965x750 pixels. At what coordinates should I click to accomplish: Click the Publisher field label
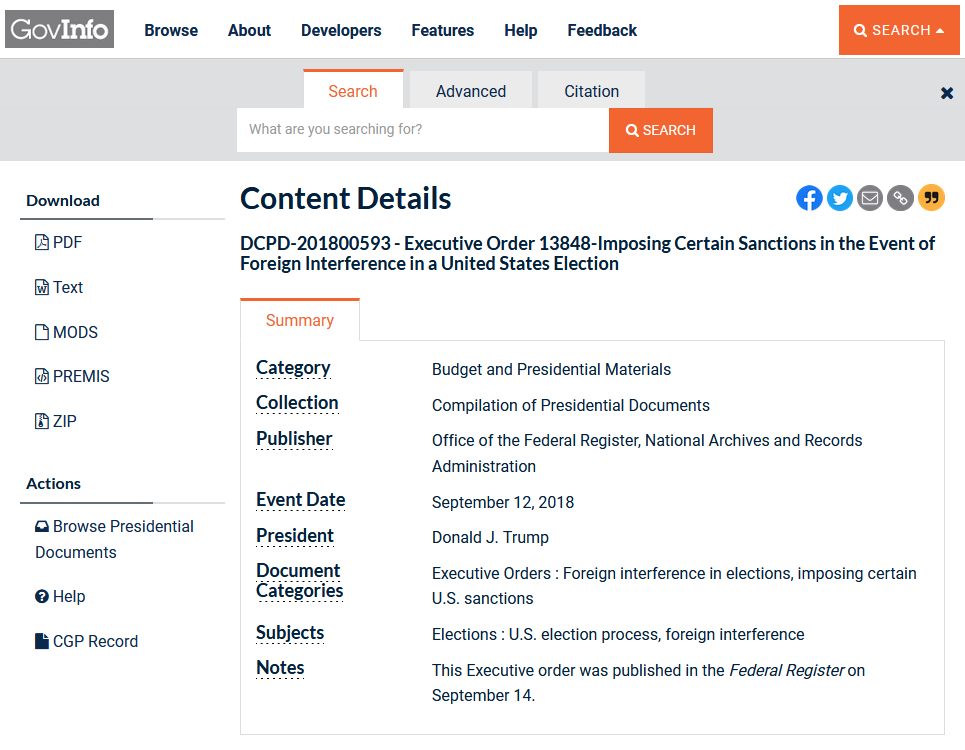pos(294,439)
